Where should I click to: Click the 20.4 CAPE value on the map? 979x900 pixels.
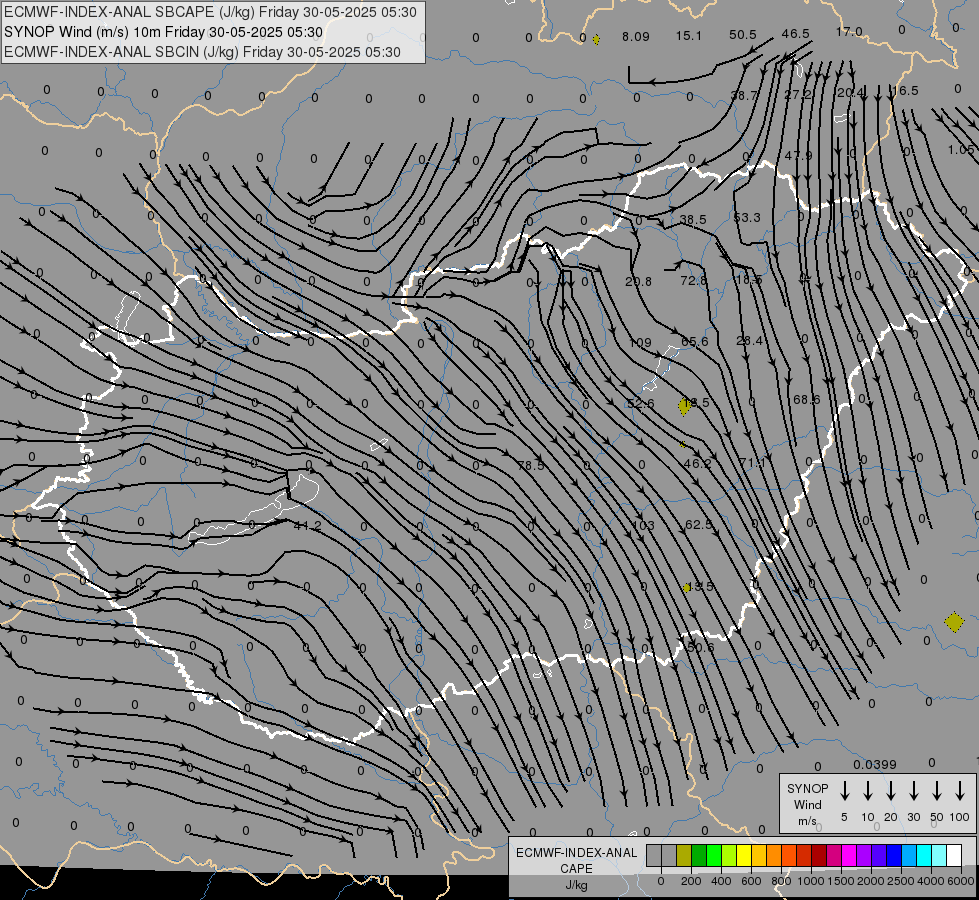pyautogui.click(x=851, y=92)
